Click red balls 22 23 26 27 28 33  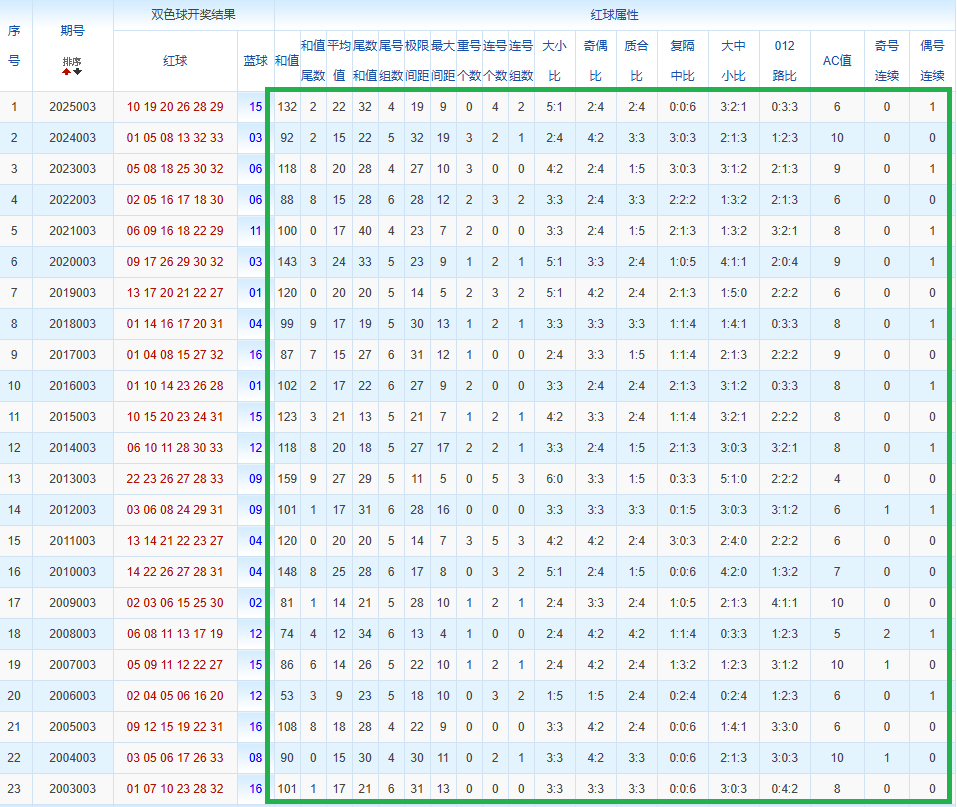[x=175, y=479]
